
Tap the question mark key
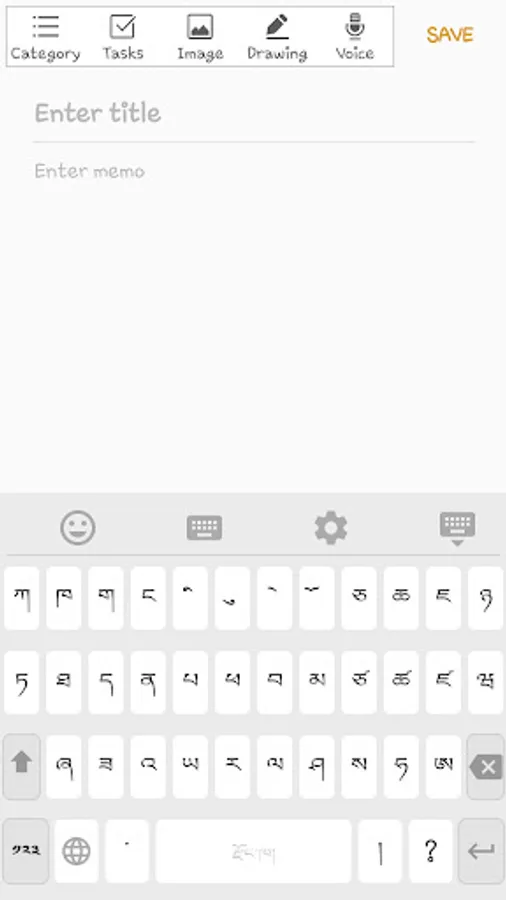click(431, 851)
